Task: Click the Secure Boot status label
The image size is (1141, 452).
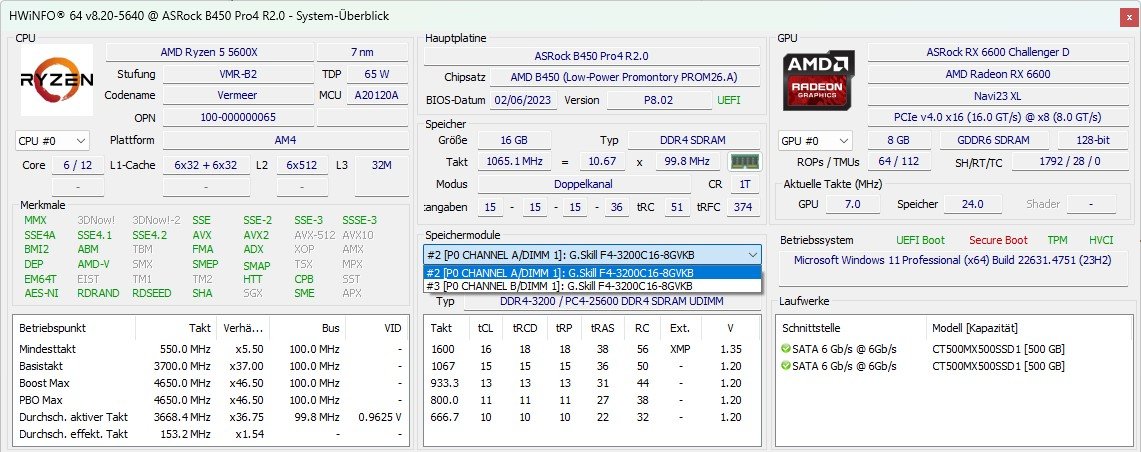Action: tap(998, 239)
